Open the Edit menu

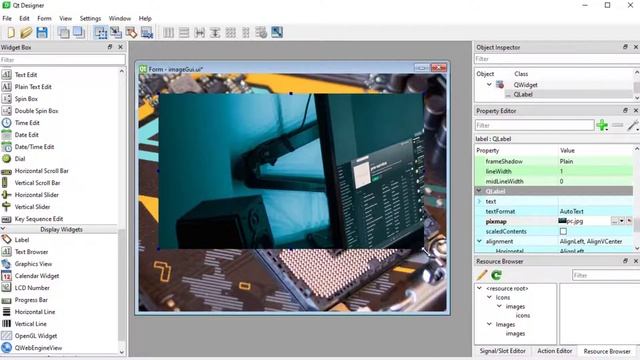(x=24, y=18)
